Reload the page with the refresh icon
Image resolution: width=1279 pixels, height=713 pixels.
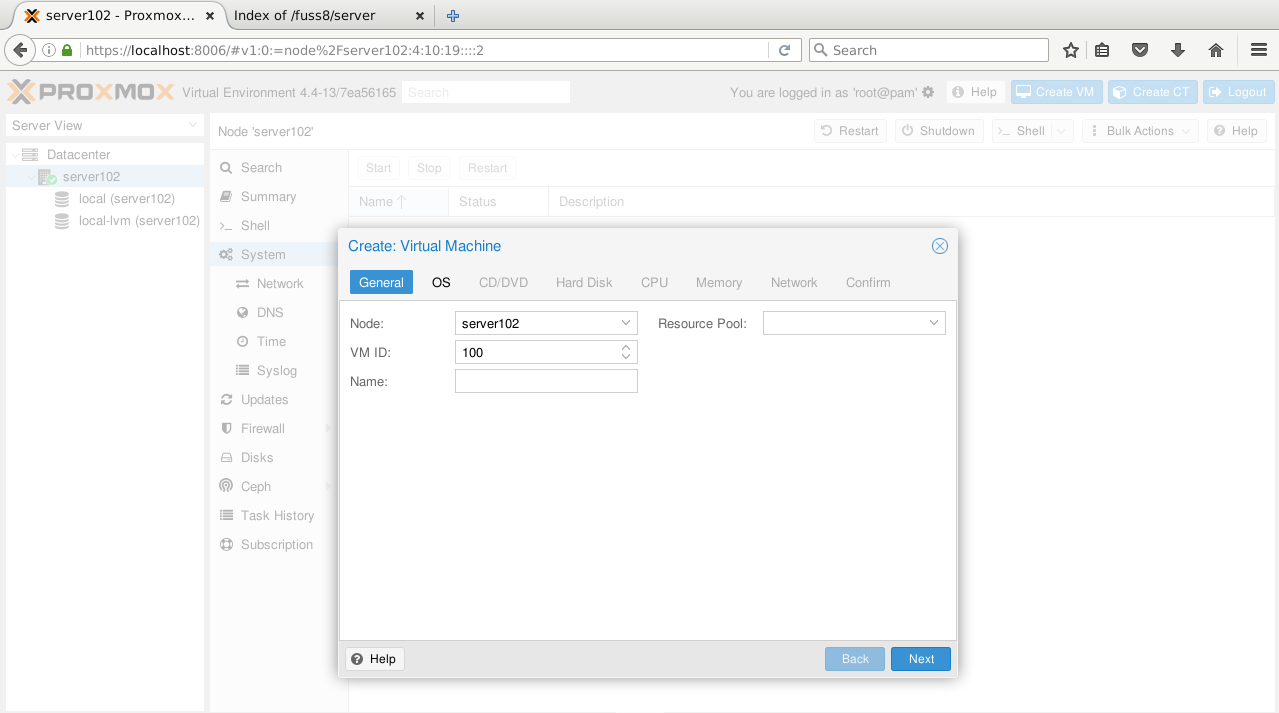(x=784, y=50)
